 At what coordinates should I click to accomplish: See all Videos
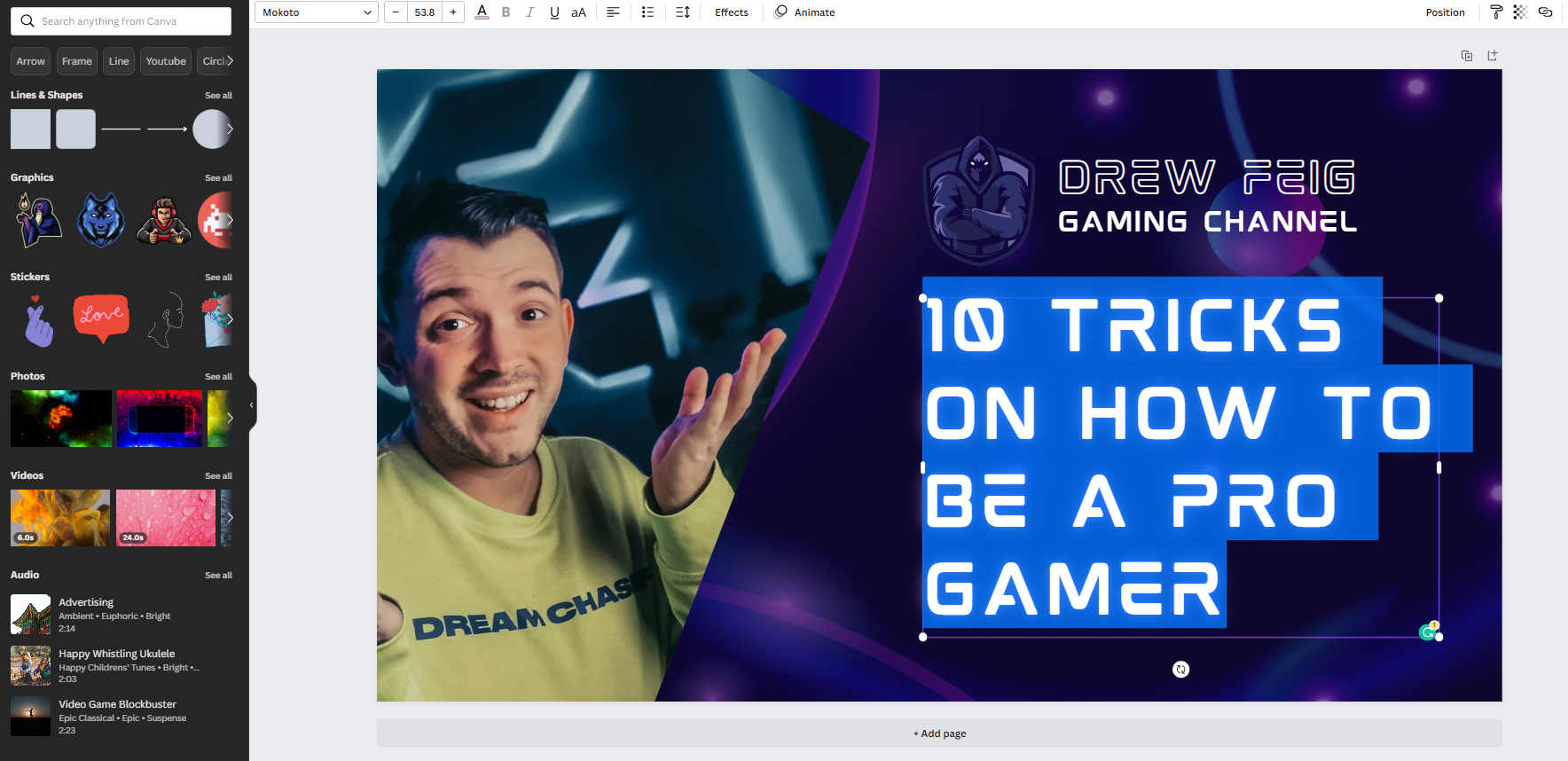tap(218, 476)
